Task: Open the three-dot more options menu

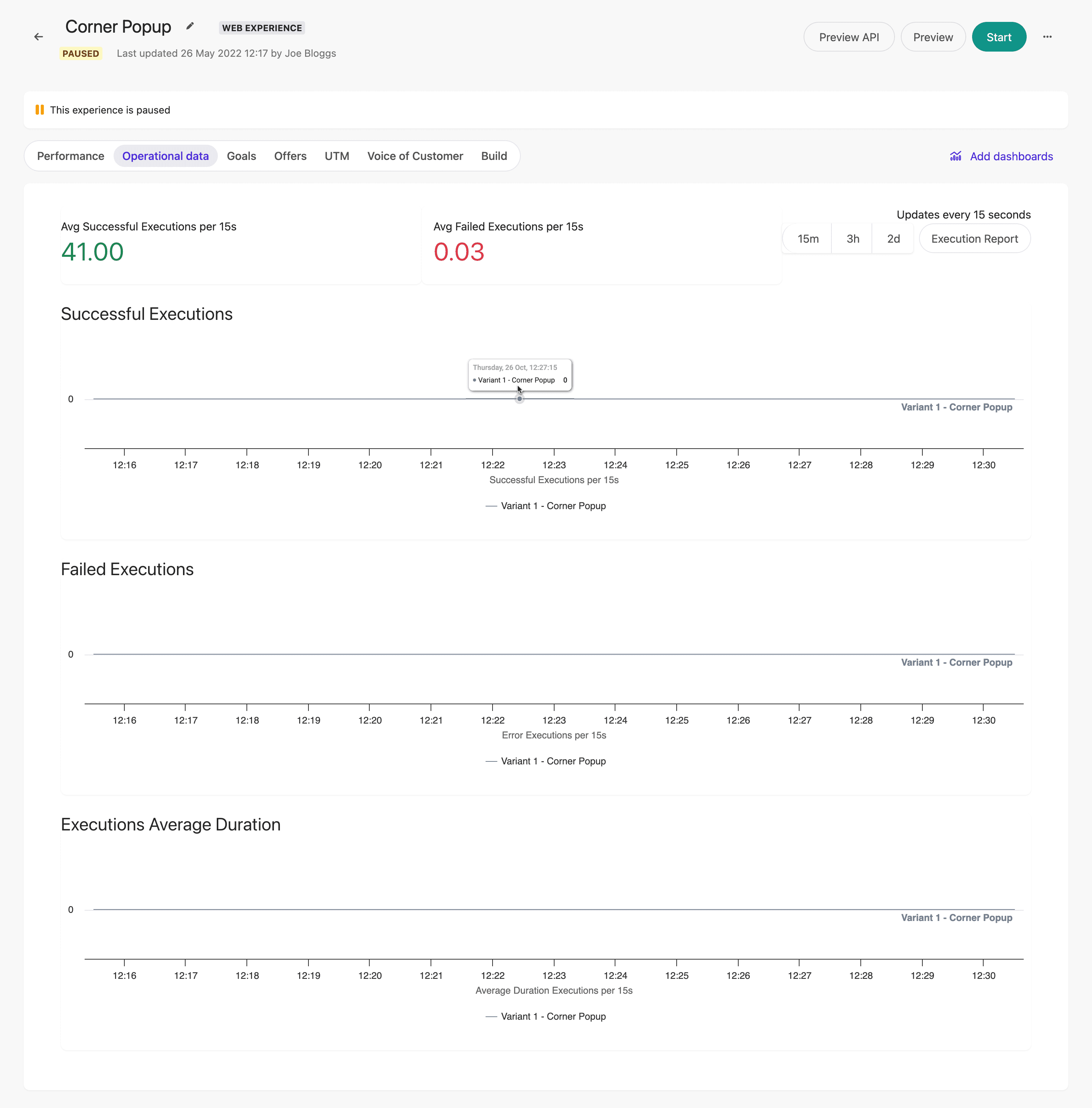Action: (1047, 37)
